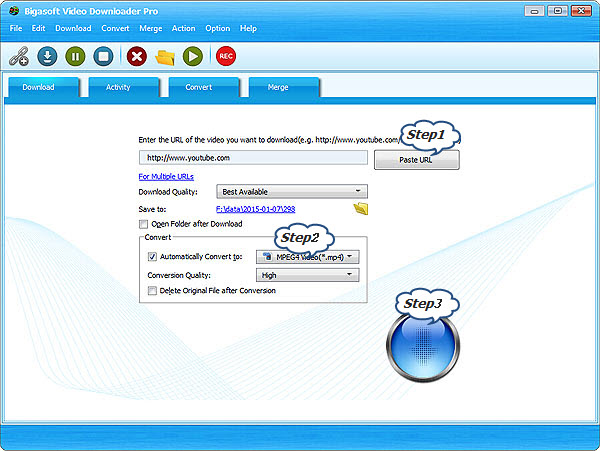
Task: Switch to the Merge tab
Action: (284, 87)
